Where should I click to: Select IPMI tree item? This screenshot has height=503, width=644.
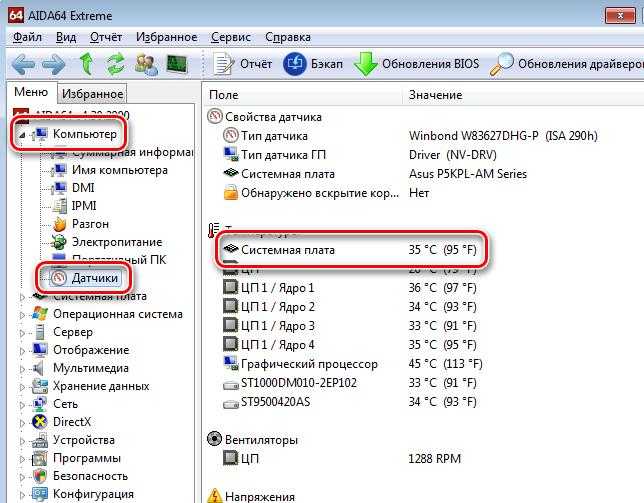[x=84, y=205]
